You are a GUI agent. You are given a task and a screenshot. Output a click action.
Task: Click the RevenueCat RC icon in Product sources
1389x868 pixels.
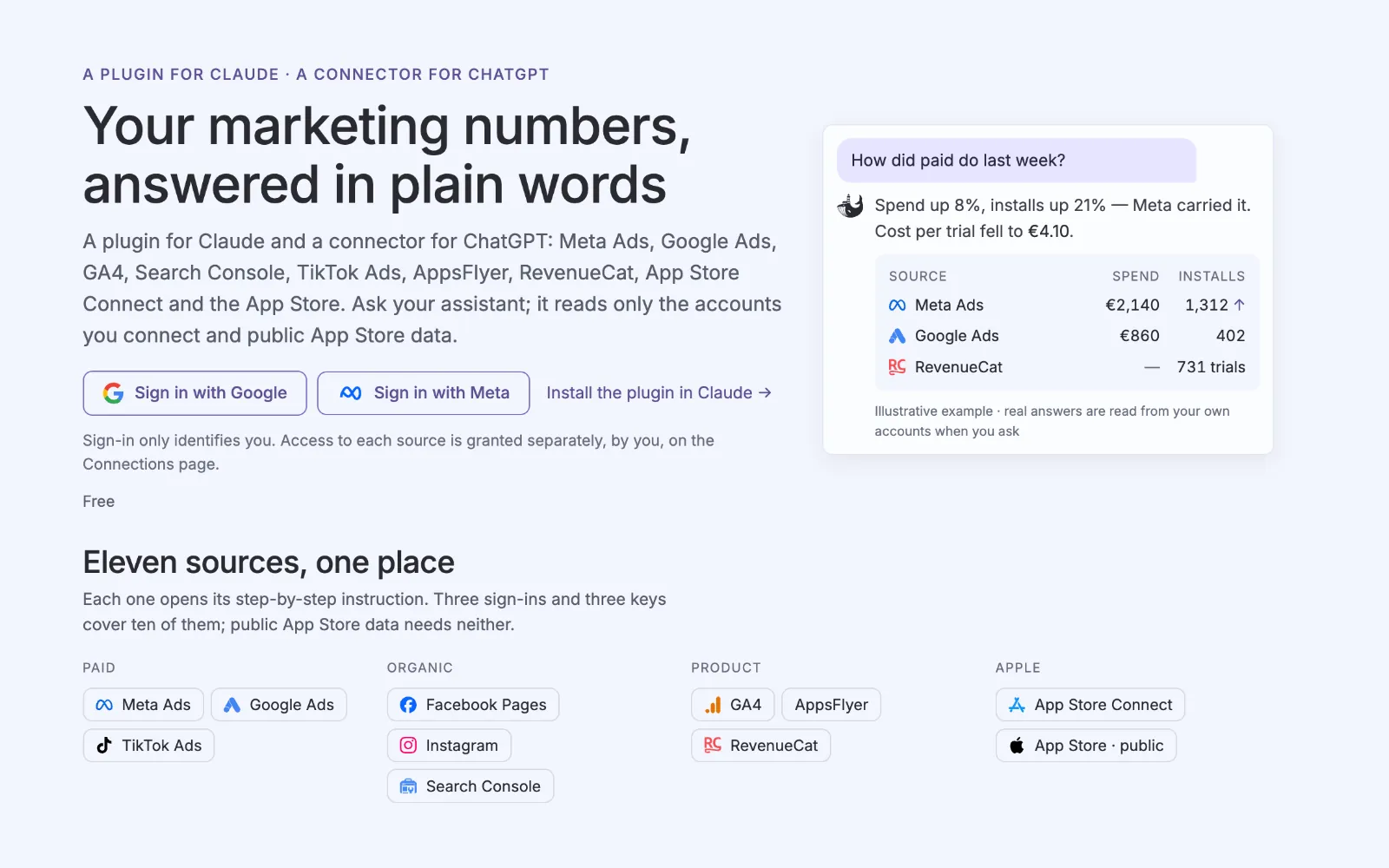tap(713, 745)
